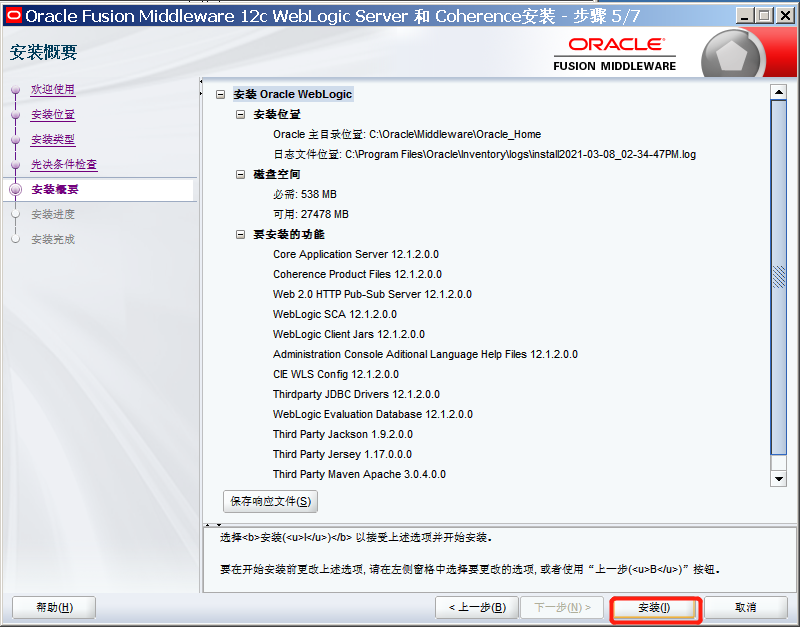Maximize the installer window

(x=764, y=16)
